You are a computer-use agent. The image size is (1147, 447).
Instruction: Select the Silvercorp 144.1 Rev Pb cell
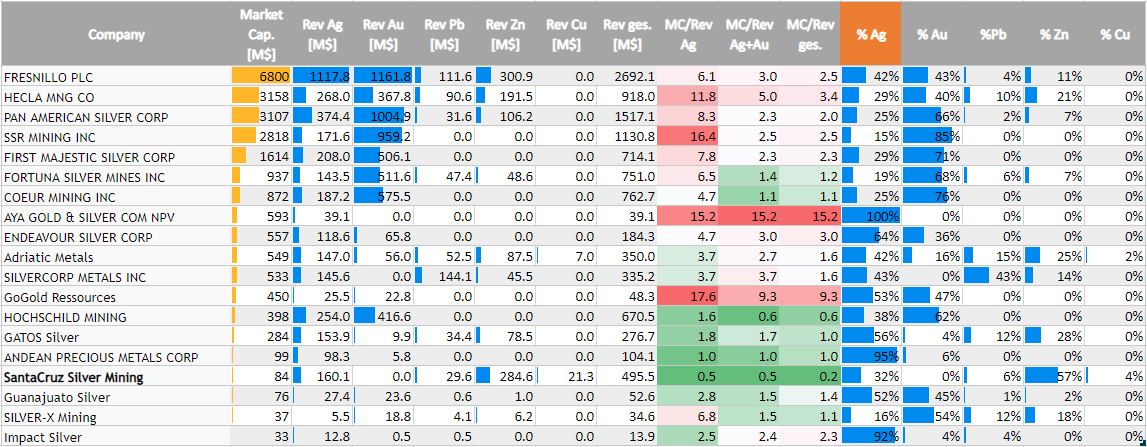pyautogui.click(x=444, y=277)
